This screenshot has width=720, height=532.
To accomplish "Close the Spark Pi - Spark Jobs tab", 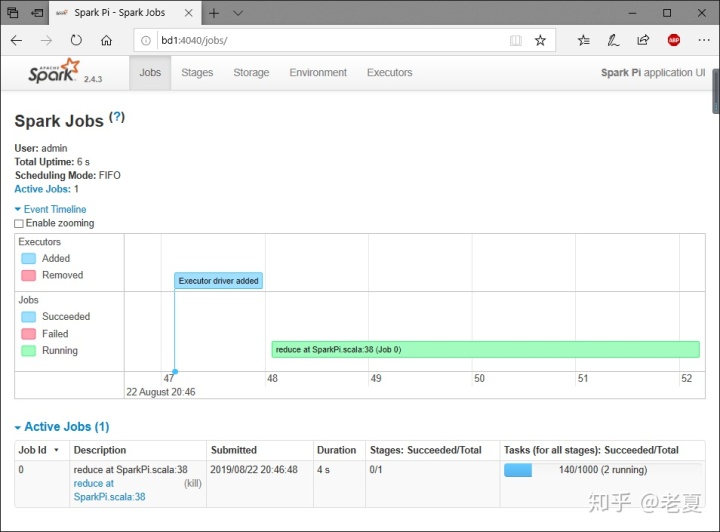I will coord(188,13).
